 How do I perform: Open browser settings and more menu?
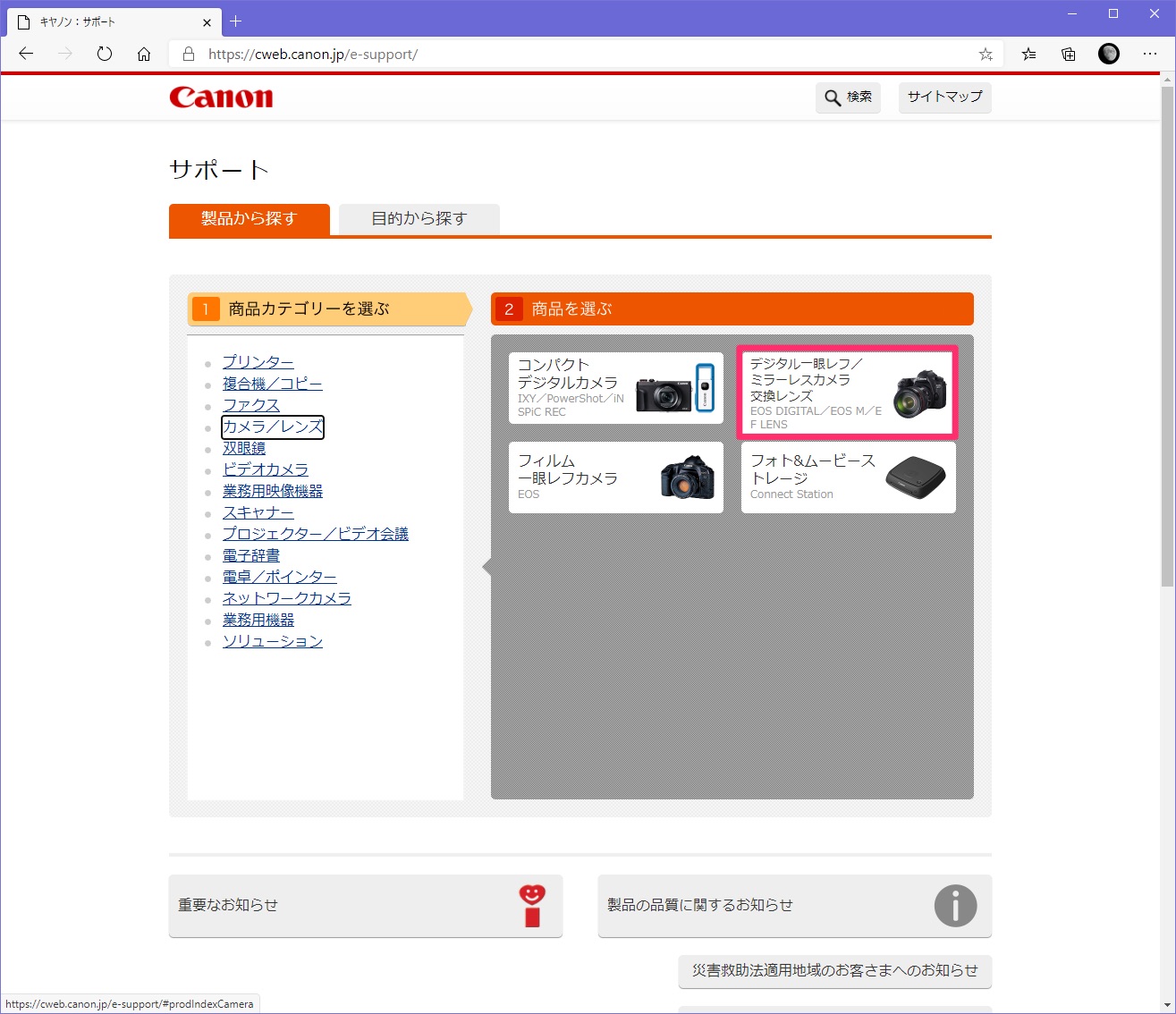pyautogui.click(x=1150, y=54)
